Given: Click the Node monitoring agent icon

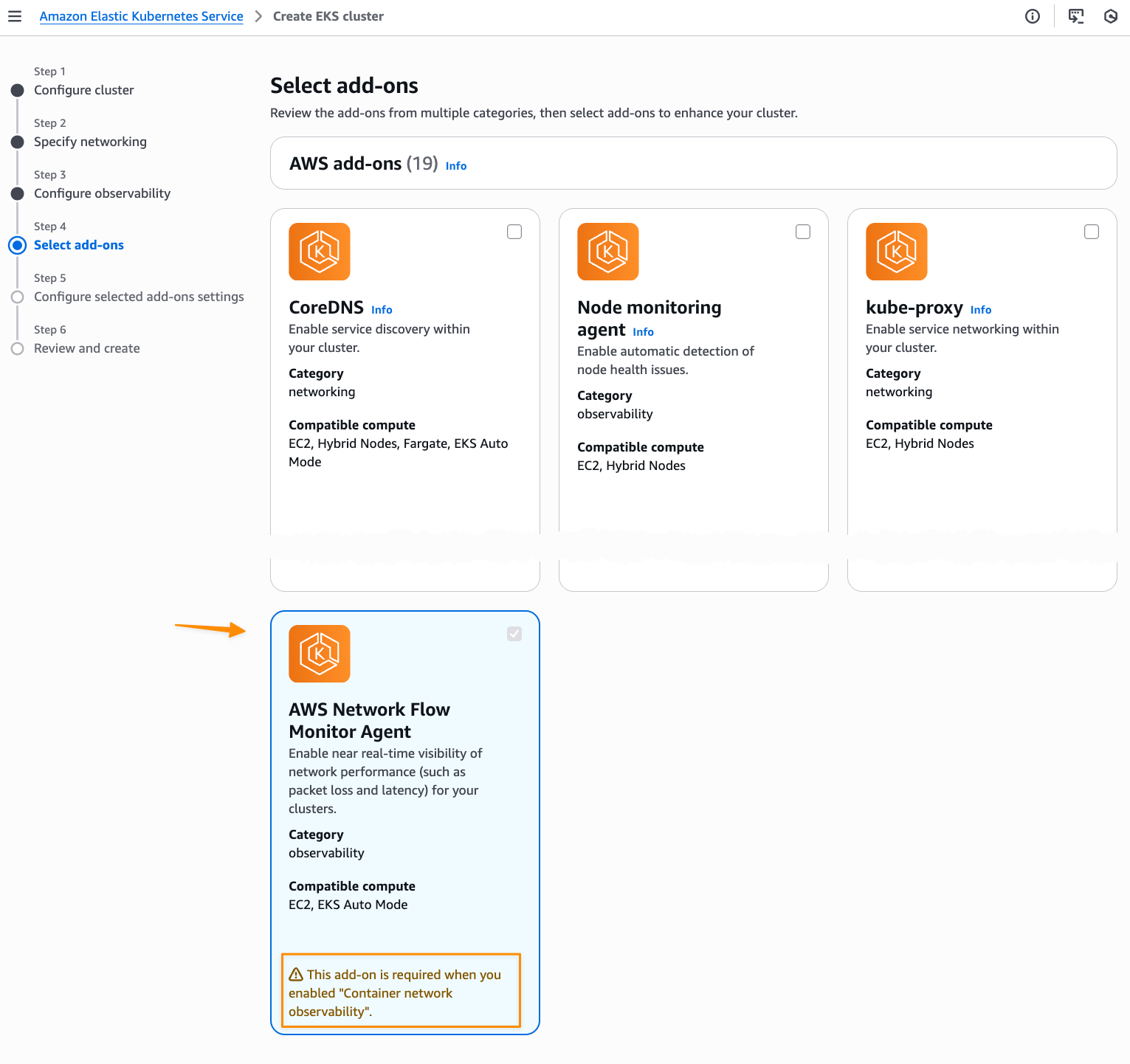Looking at the screenshot, I should [x=607, y=252].
